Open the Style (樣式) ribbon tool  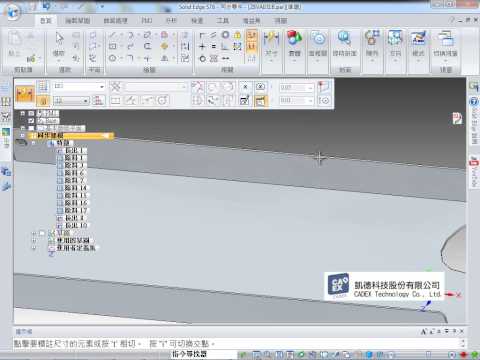pyautogui.click(x=418, y=43)
